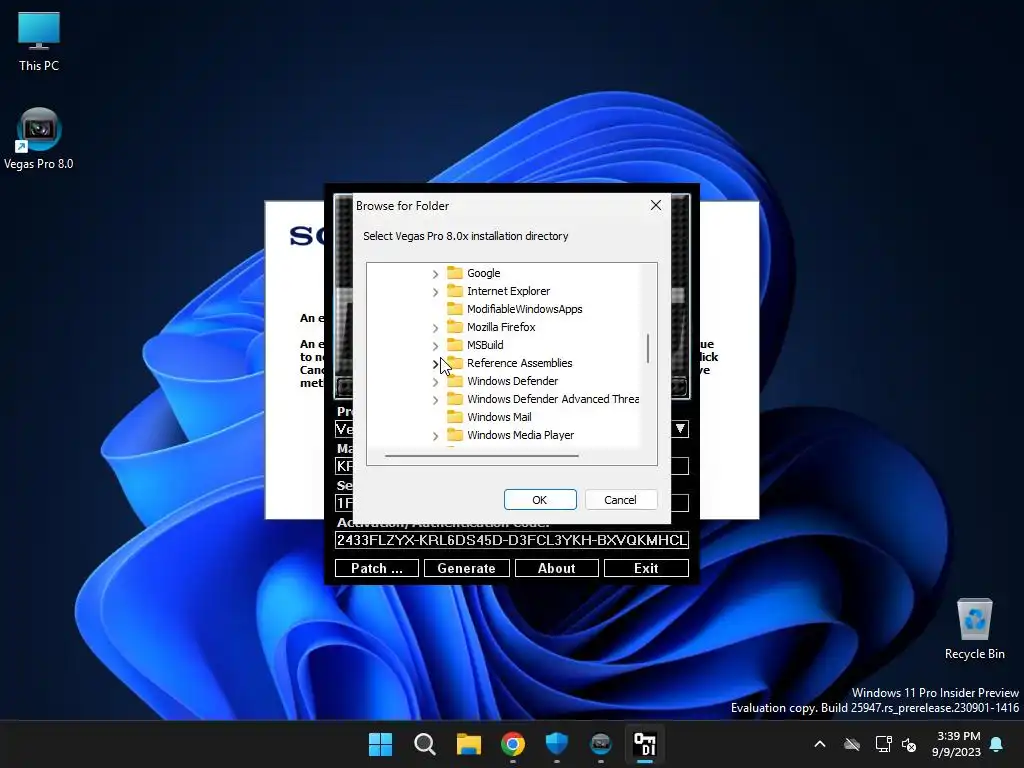Screen dimensions: 1024x768
Task: Select the Internet Explorer folder icon
Action: click(x=455, y=291)
